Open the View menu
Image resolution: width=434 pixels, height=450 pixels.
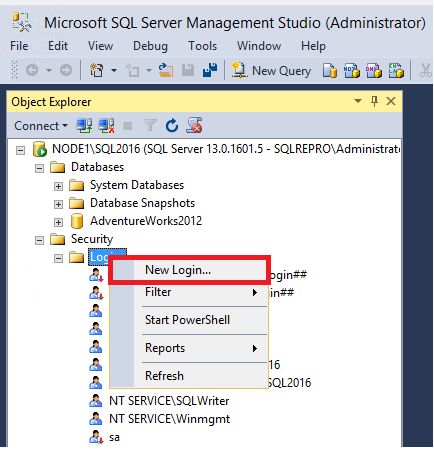(100, 46)
